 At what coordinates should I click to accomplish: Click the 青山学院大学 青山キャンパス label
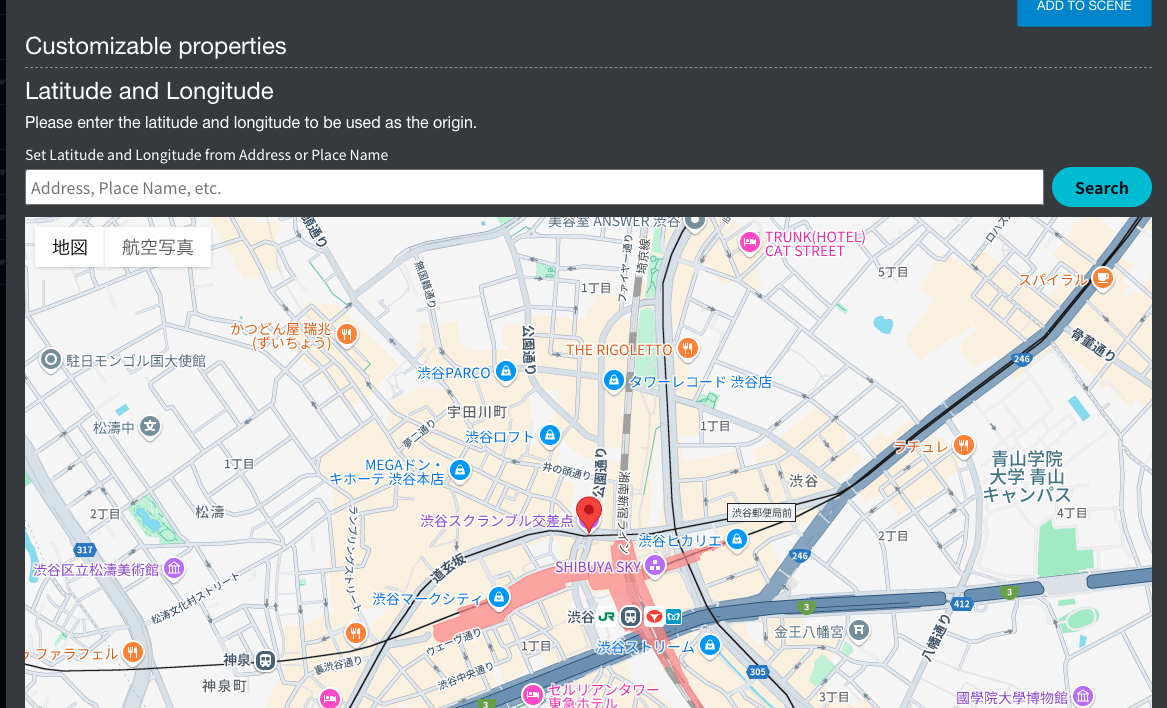pos(1026,476)
